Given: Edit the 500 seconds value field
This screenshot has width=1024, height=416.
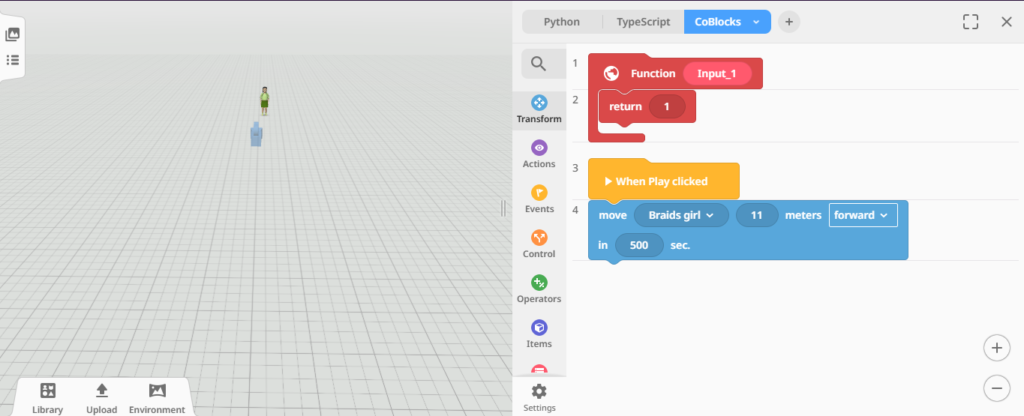Looking at the screenshot, I should pyautogui.click(x=639, y=246).
